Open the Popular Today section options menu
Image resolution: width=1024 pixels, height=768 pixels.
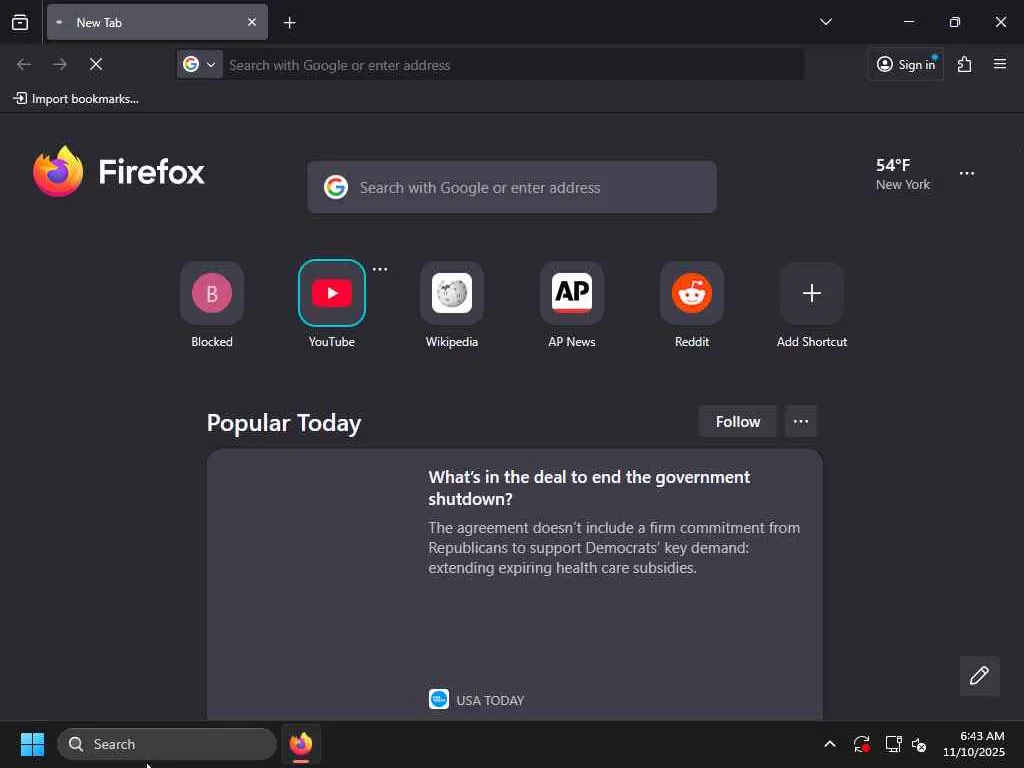[x=801, y=421]
